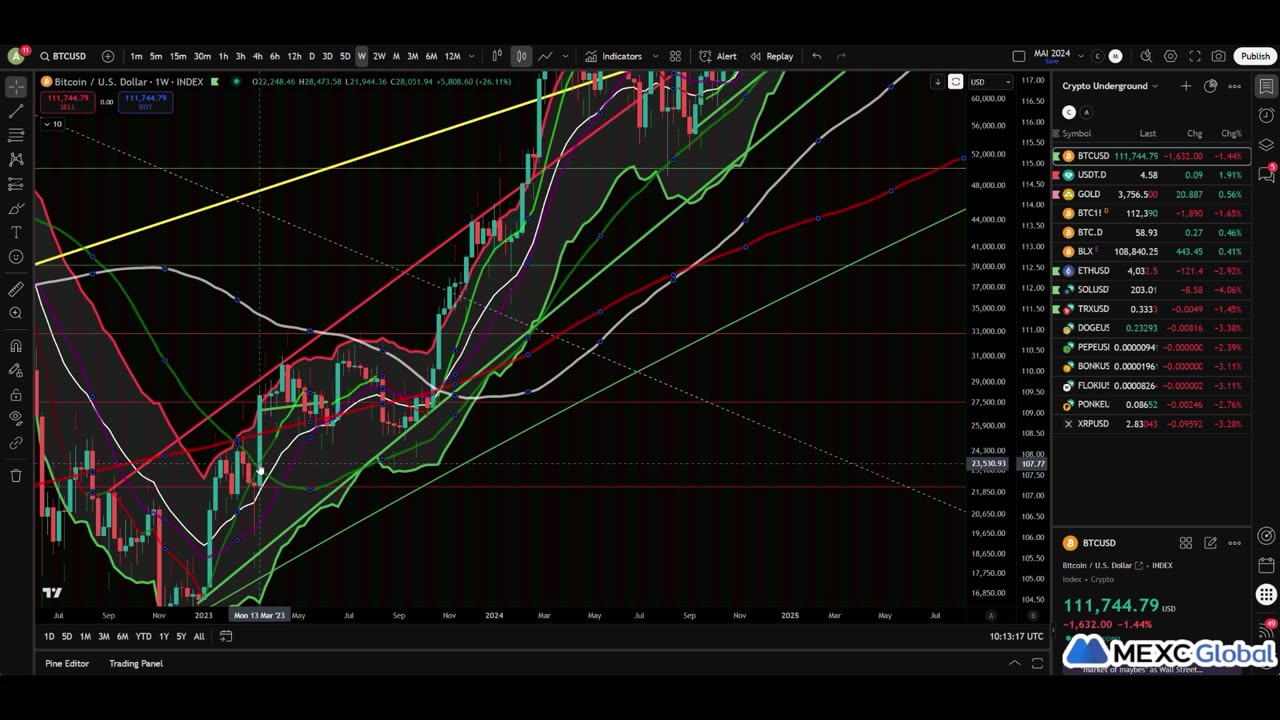Open the indicator templates grid icon
This screenshot has width=1280, height=720.
pyautogui.click(x=675, y=56)
